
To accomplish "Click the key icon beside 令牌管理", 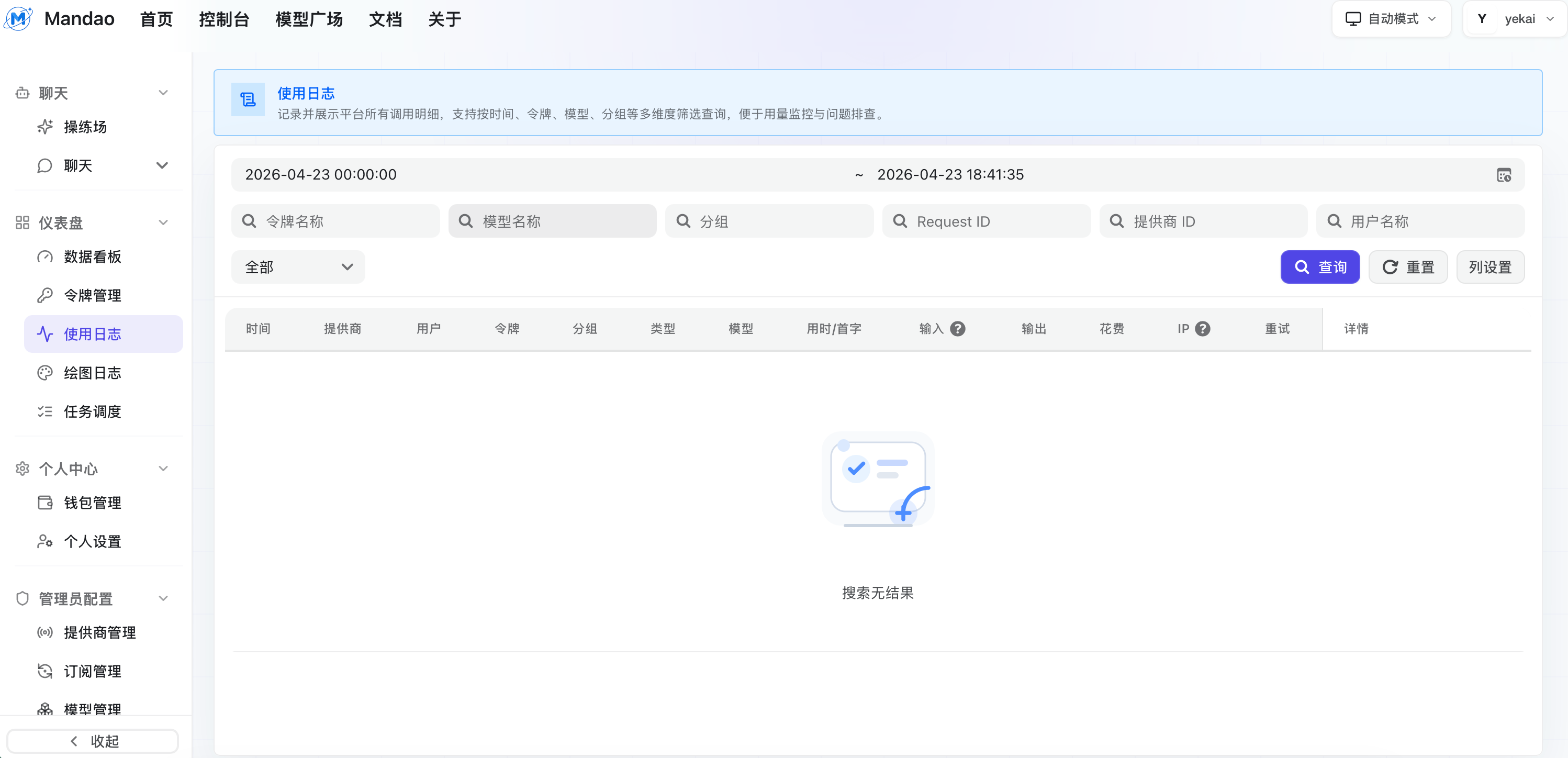I will click(45, 295).
